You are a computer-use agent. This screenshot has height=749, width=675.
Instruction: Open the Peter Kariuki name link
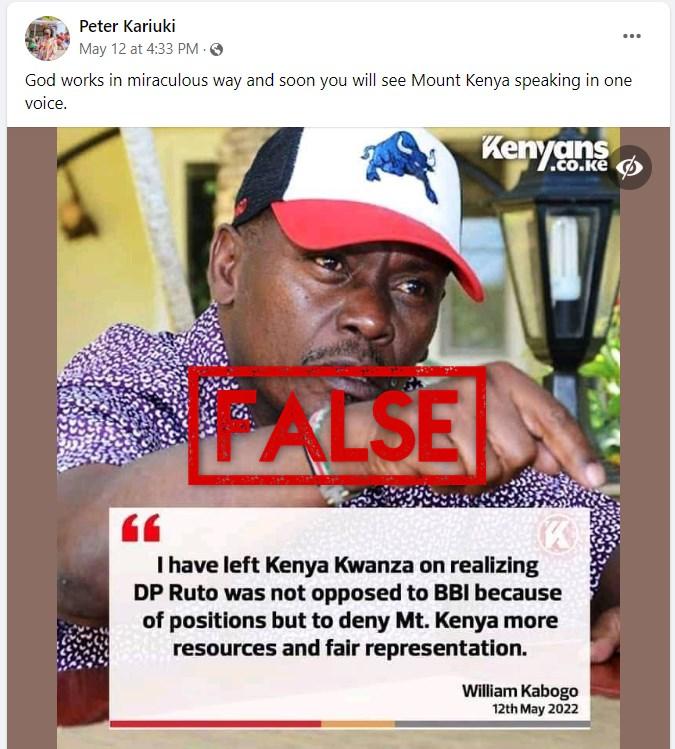[127, 26]
